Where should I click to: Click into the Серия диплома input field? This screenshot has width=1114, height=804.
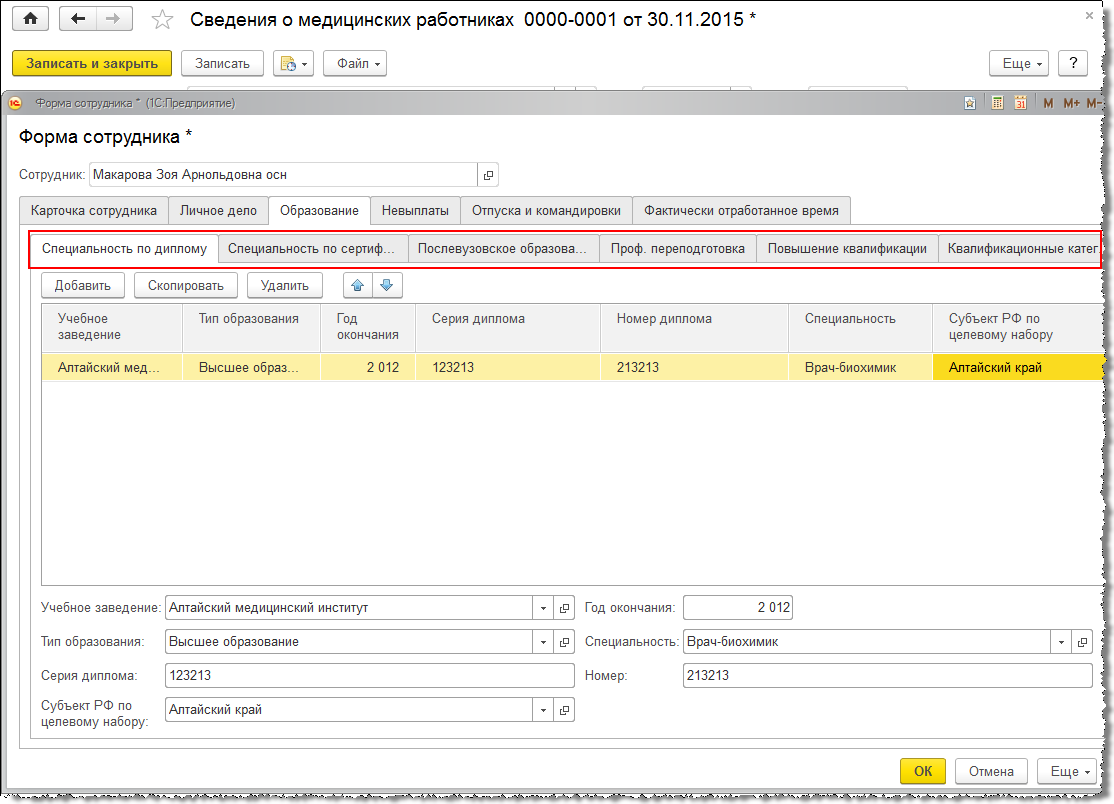point(369,676)
